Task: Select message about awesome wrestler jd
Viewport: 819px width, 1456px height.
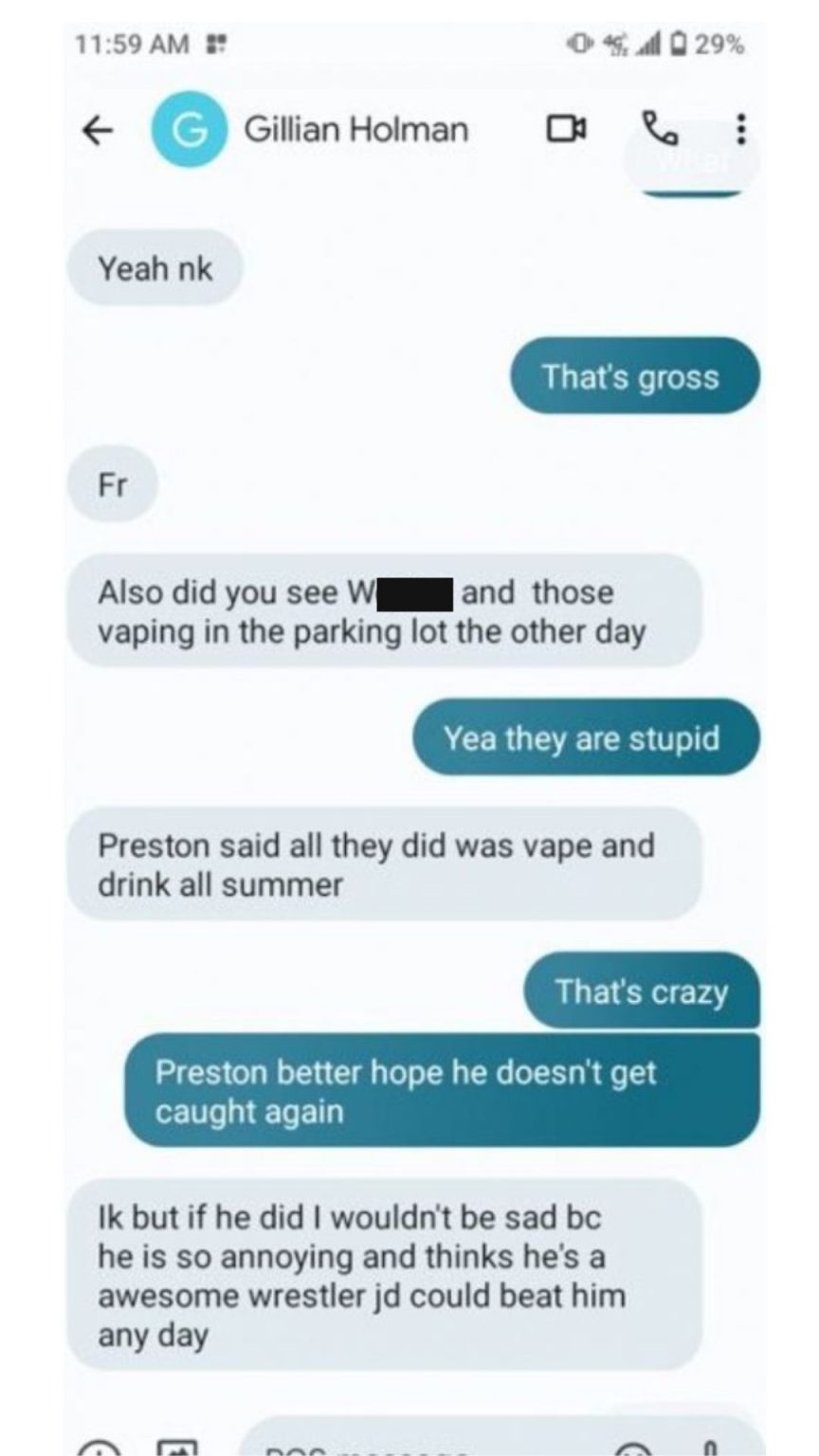Action: [x=384, y=1275]
